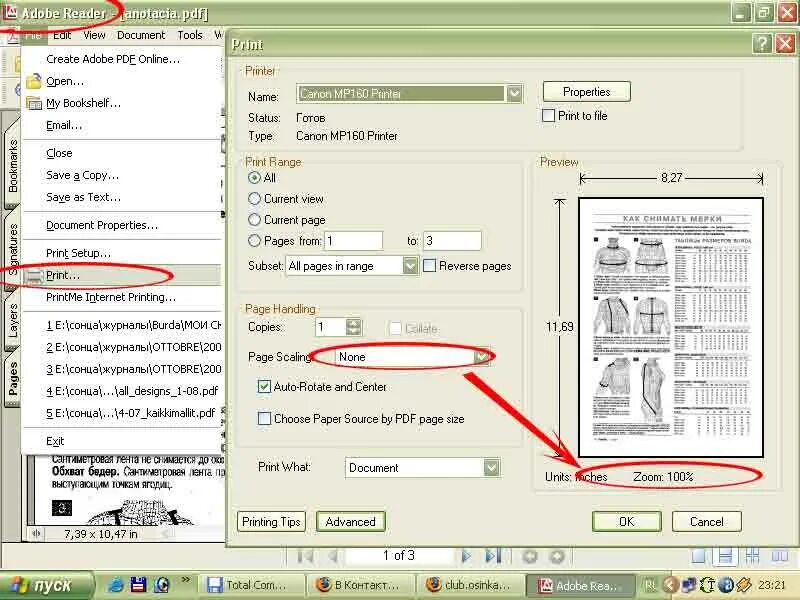Click Pages from input field
Screen dimensions: 800x600
point(353,240)
